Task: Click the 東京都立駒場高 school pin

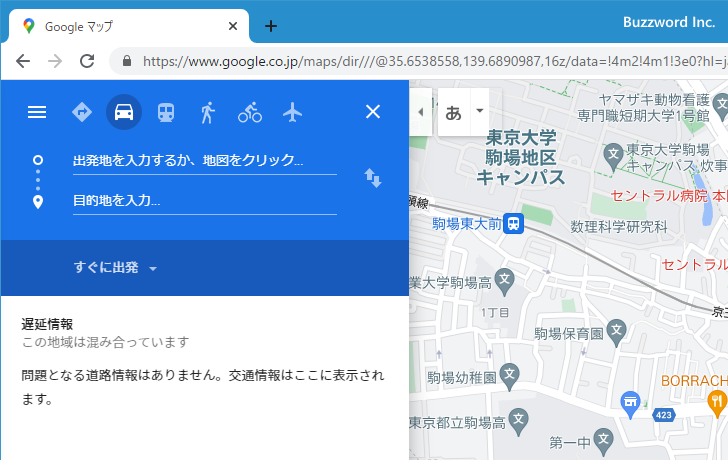Action: coord(519,421)
